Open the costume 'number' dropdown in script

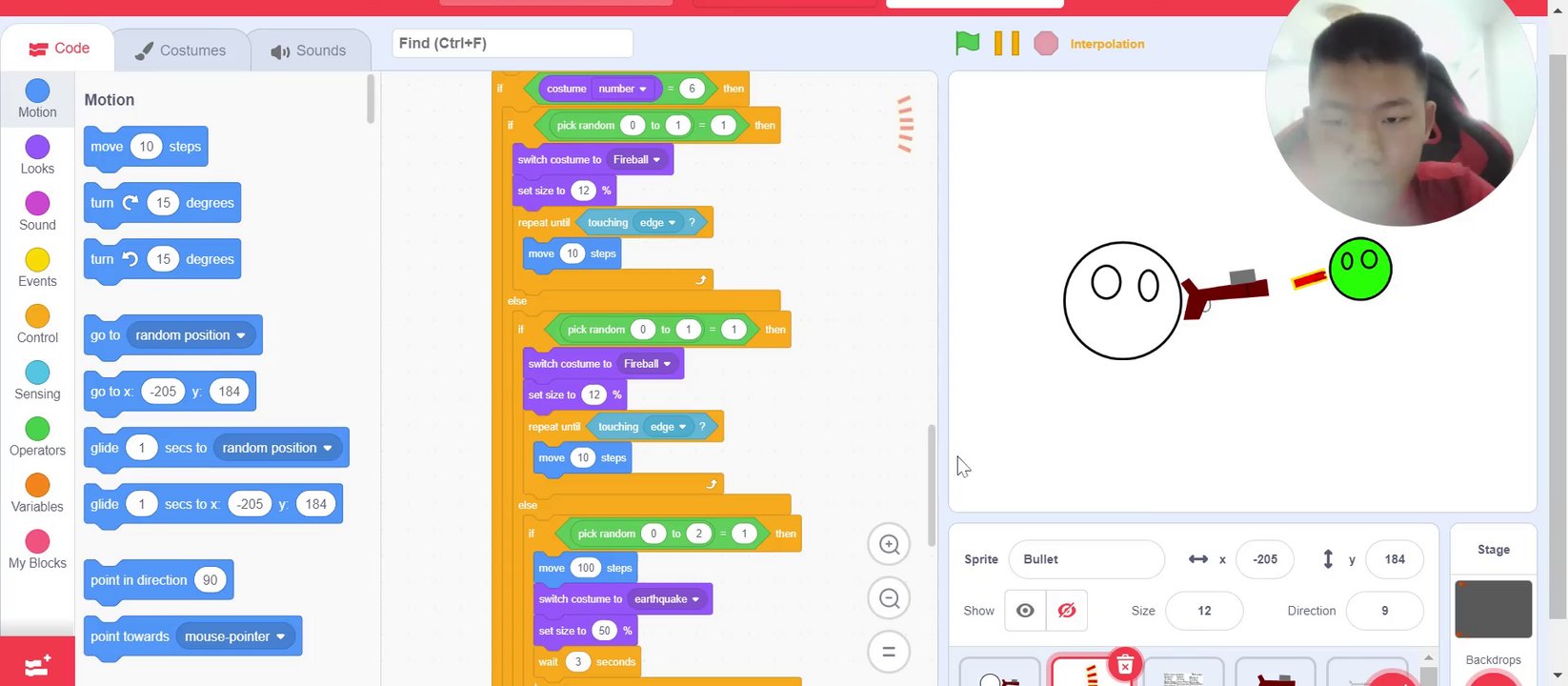pyautogui.click(x=623, y=89)
